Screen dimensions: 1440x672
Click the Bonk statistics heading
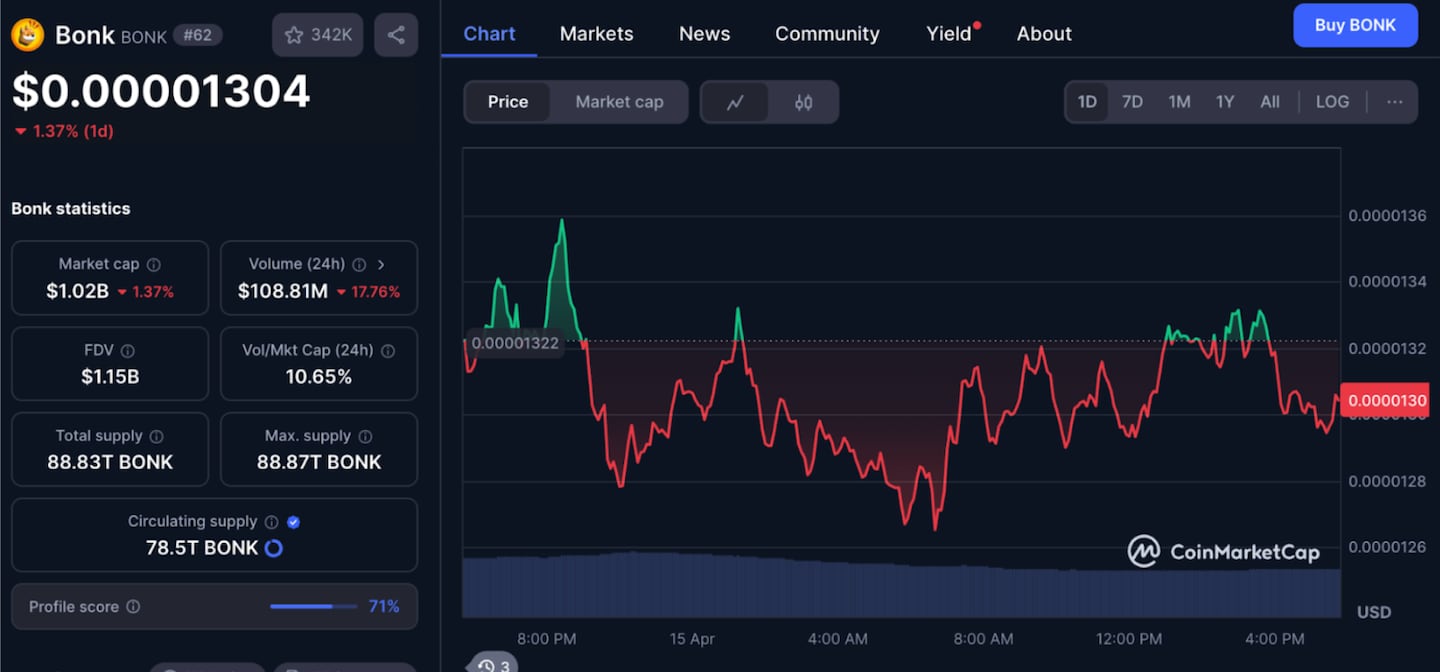tap(71, 208)
